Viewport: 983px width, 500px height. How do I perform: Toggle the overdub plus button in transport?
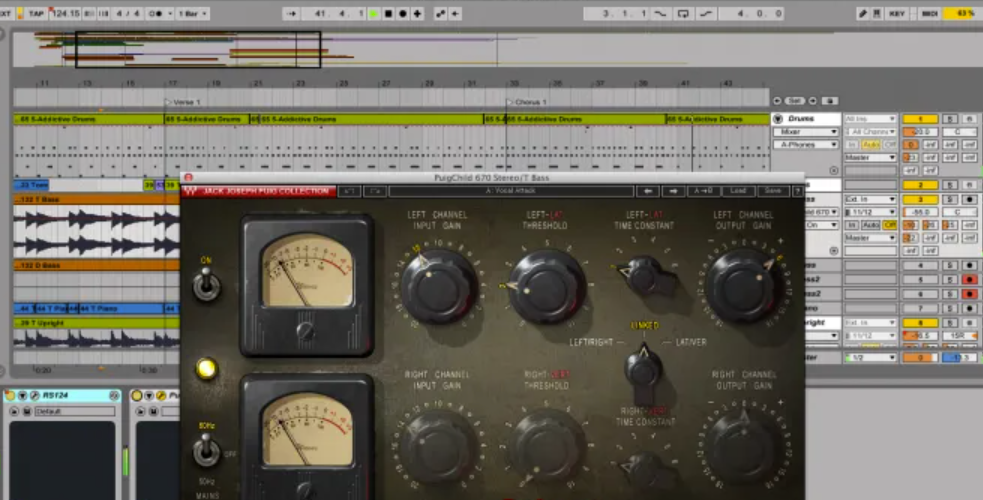417,13
